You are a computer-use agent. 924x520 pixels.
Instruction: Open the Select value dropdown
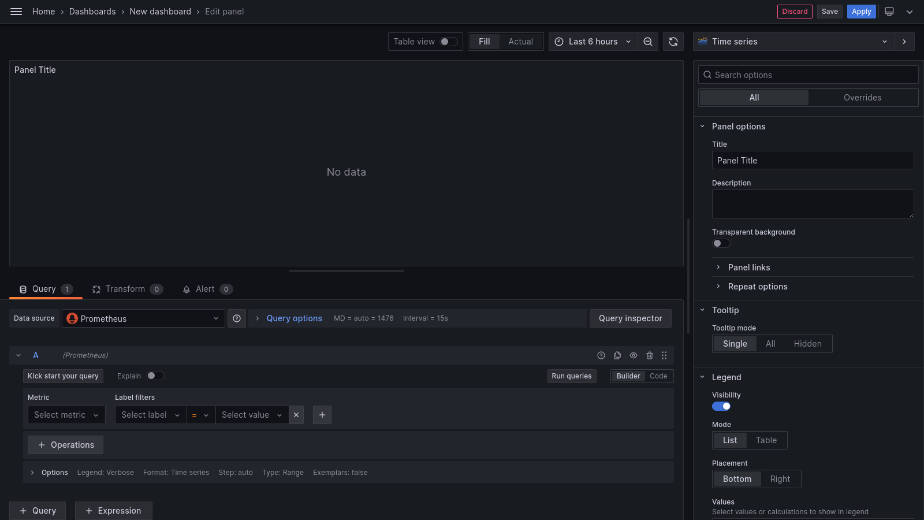click(x=252, y=415)
